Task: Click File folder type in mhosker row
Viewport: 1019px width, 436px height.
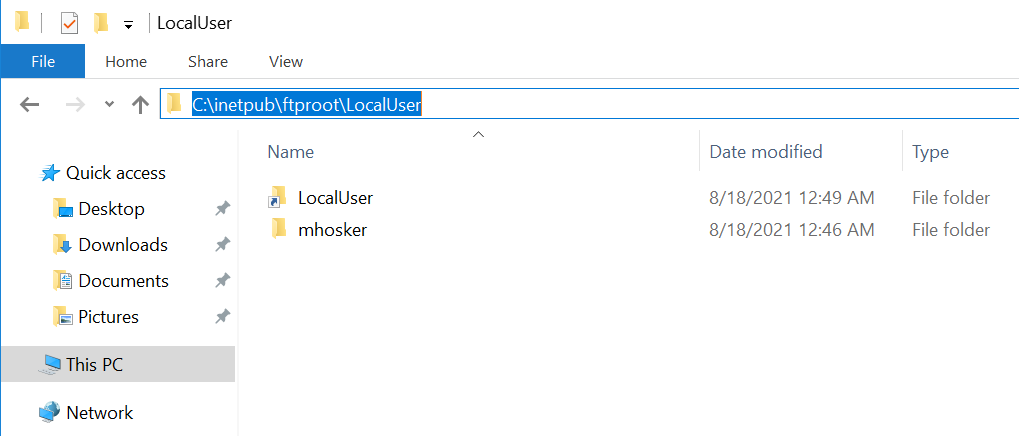Action: (951, 230)
